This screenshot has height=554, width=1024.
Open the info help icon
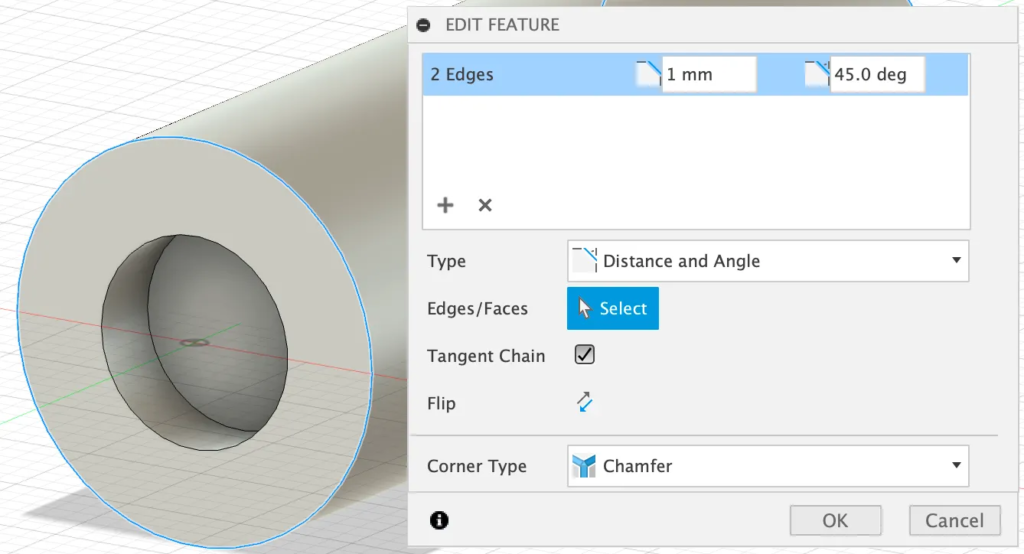[439, 520]
